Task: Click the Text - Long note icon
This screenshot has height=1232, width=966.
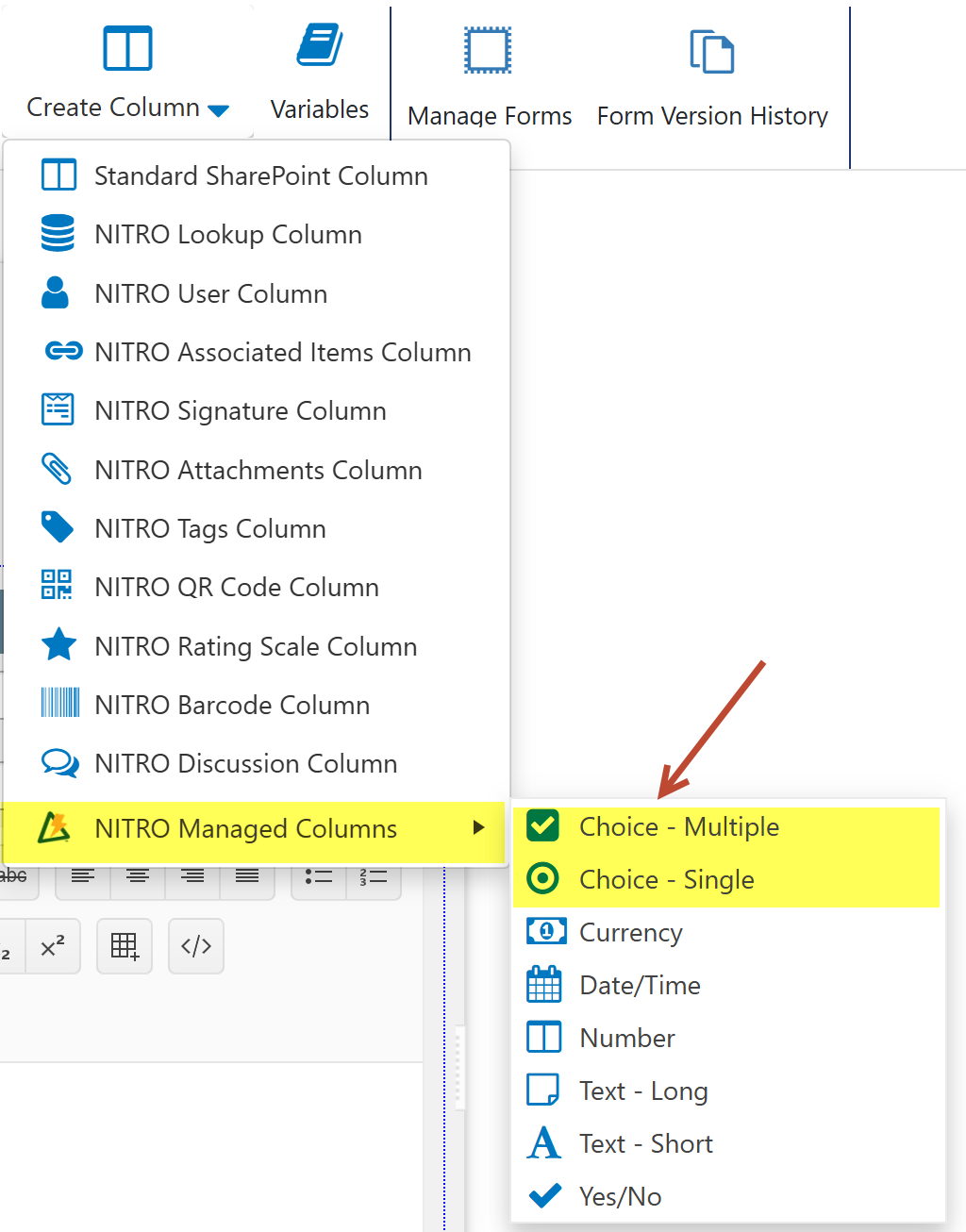Action: coord(542,1090)
